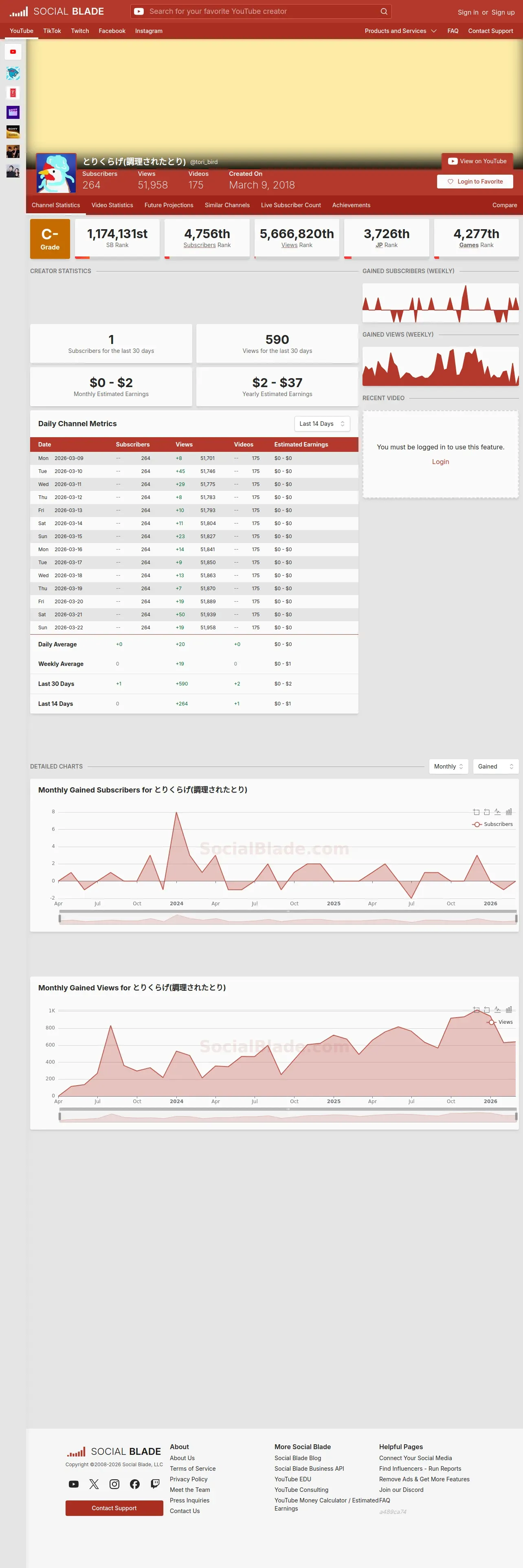The height and width of the screenshot is (1568, 523).
Task: Select the Twitch platform tab
Action: pos(80,31)
